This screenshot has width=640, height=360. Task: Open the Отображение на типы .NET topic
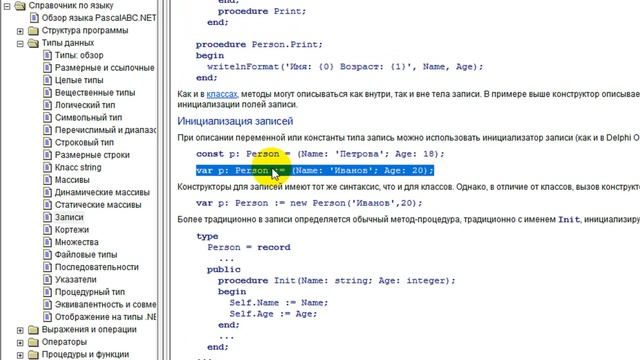106,317
